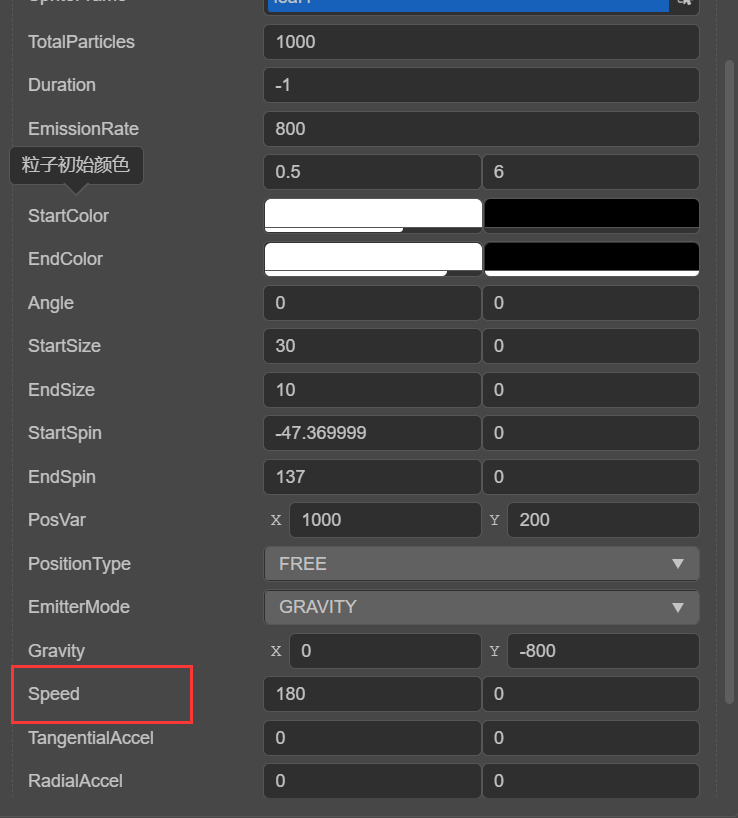Click the EndSpin field showing 137
This screenshot has width=738, height=818.
tap(372, 477)
